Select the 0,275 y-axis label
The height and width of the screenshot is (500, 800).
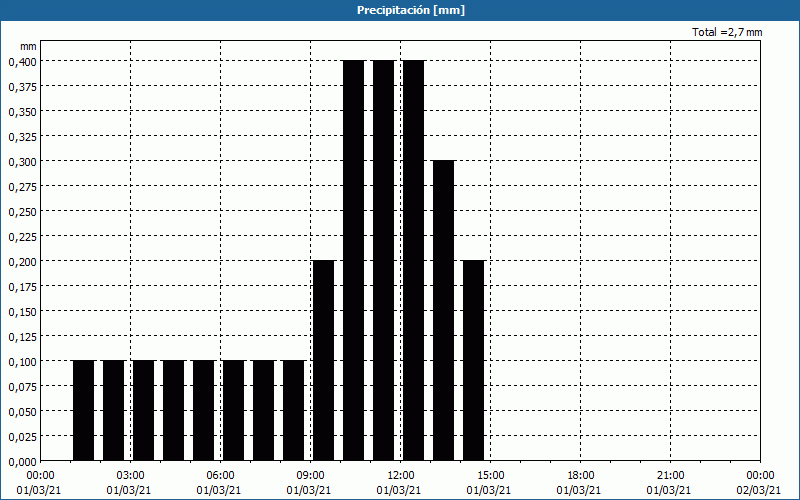23,186
